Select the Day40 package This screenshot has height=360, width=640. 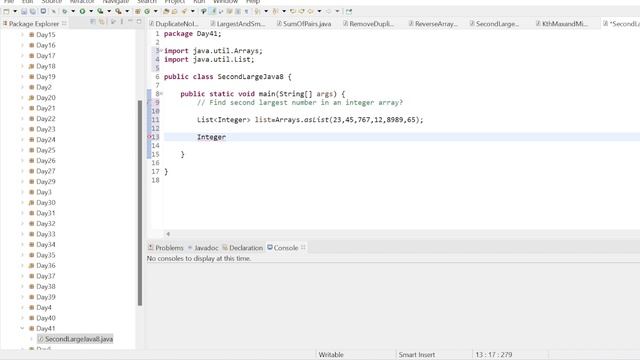(42, 318)
